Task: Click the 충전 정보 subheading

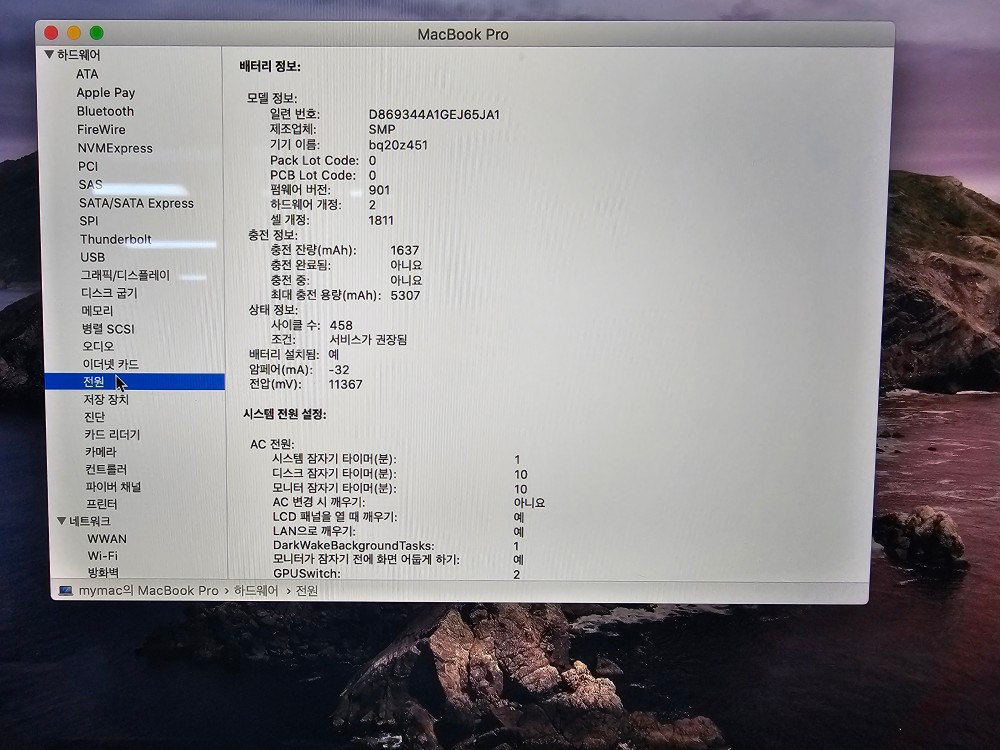Action: pyautogui.click(x=273, y=235)
